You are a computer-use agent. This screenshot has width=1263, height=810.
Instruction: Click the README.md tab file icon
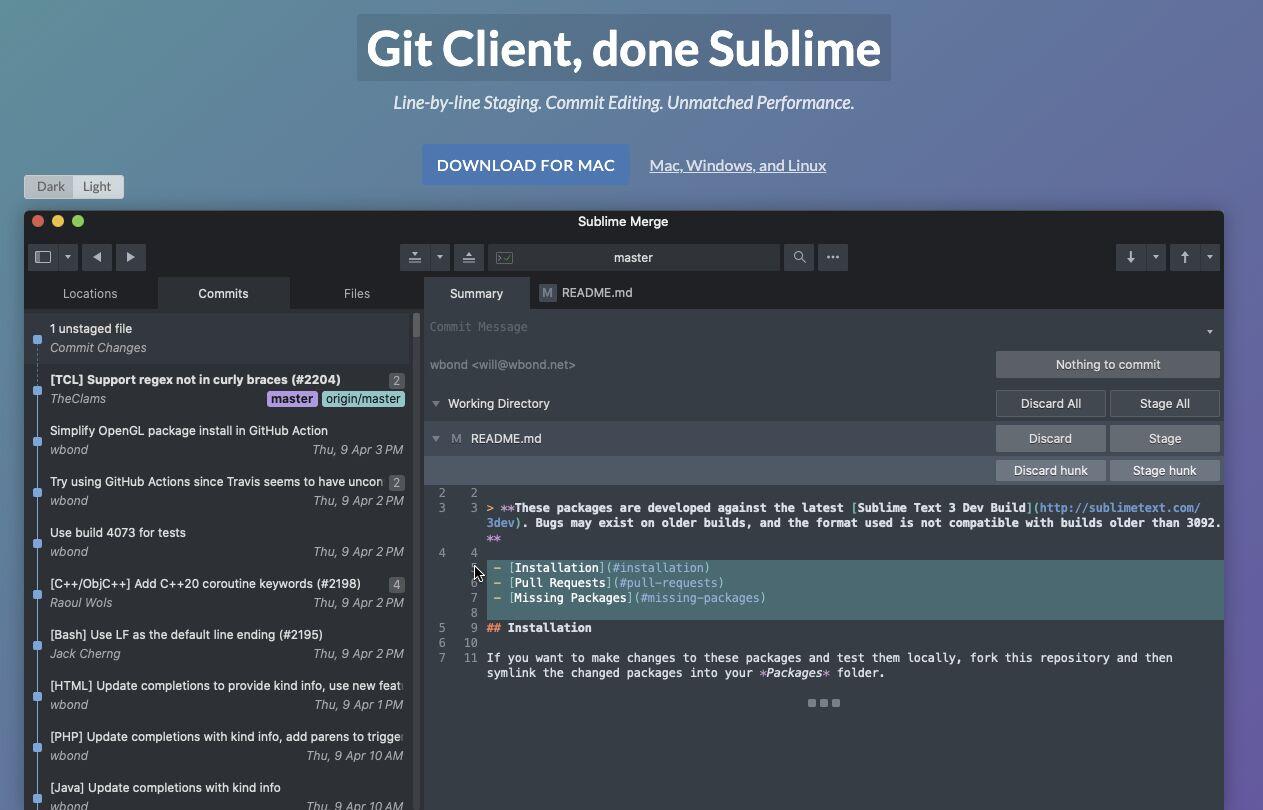tap(547, 293)
